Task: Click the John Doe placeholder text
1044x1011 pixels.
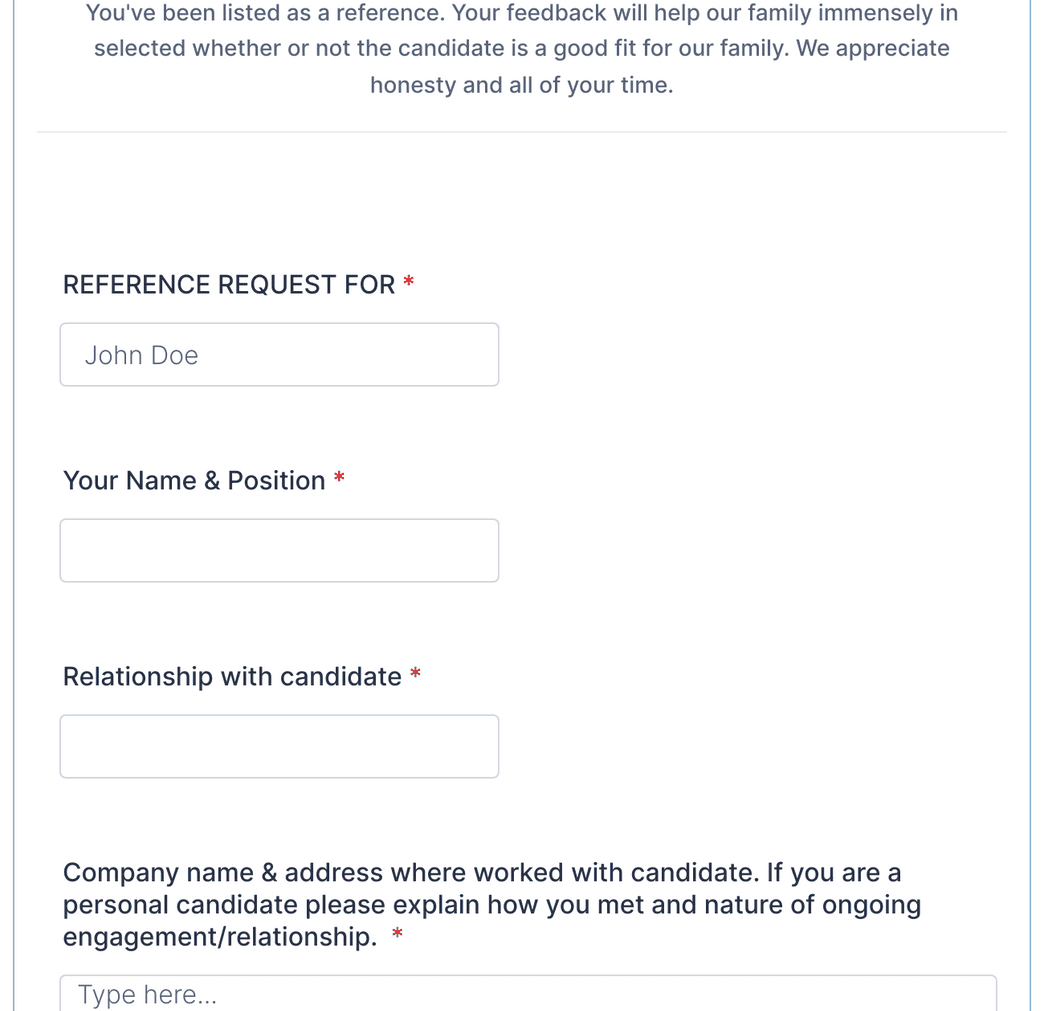Action: [x=141, y=354]
